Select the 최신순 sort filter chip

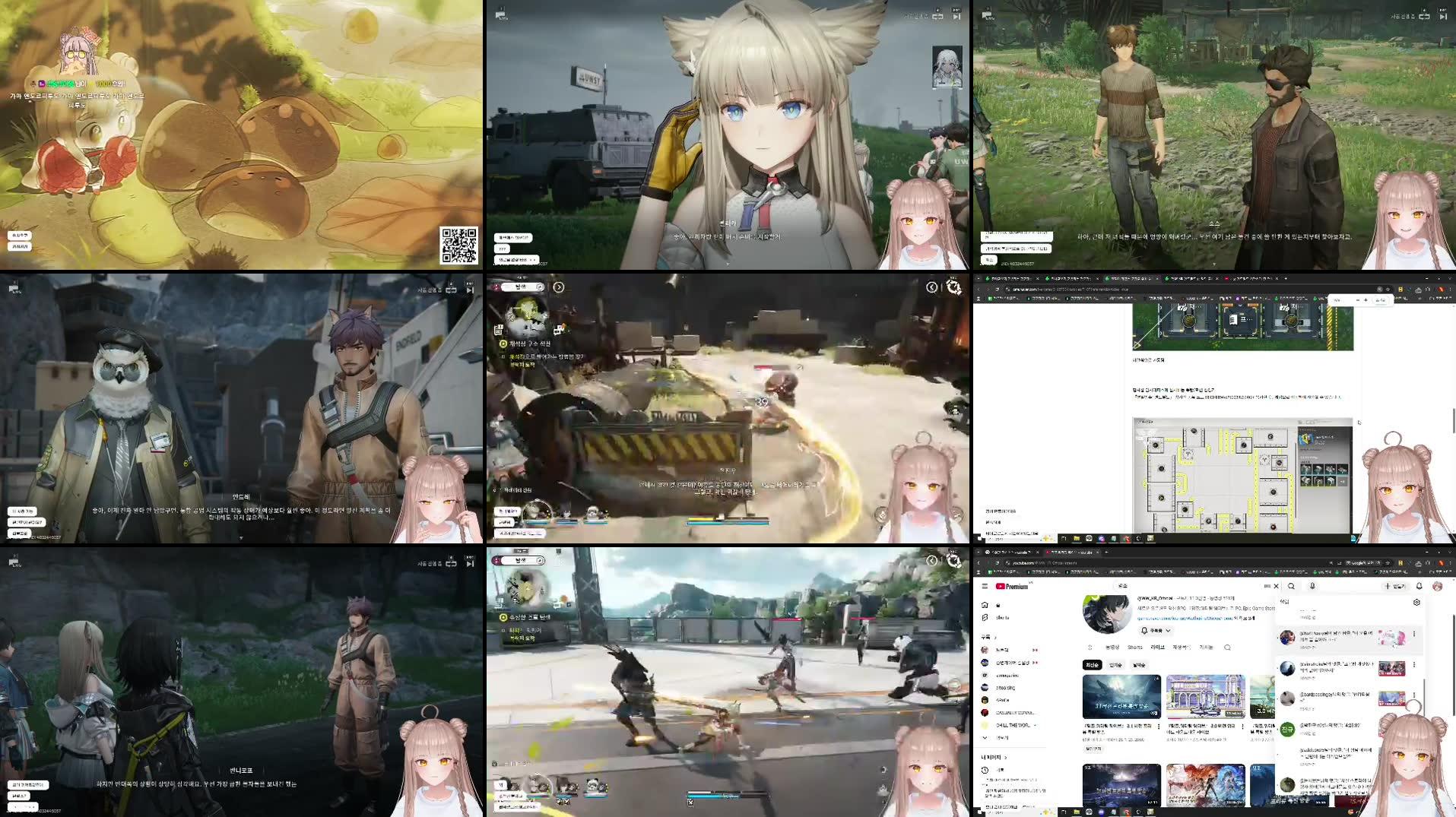[x=1093, y=665]
